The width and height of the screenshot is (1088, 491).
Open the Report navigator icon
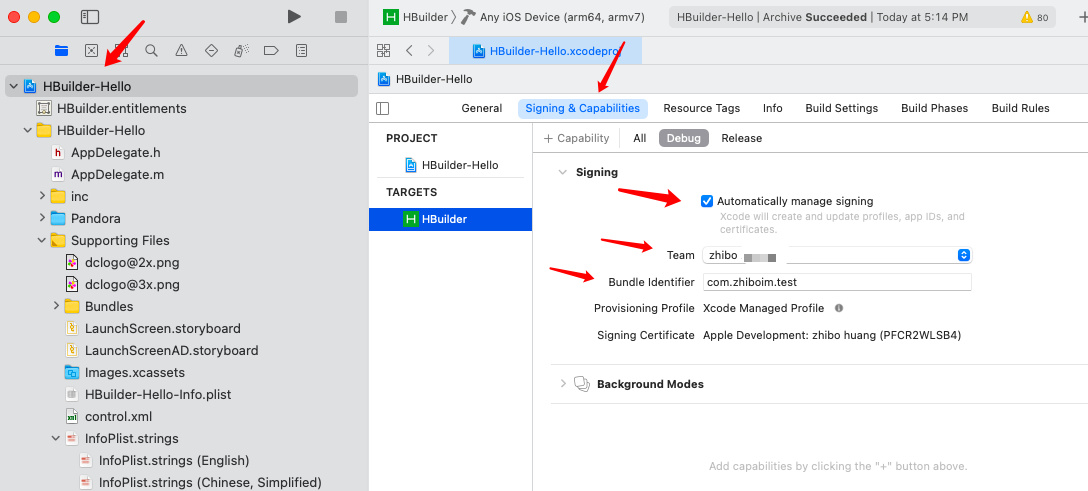301,50
